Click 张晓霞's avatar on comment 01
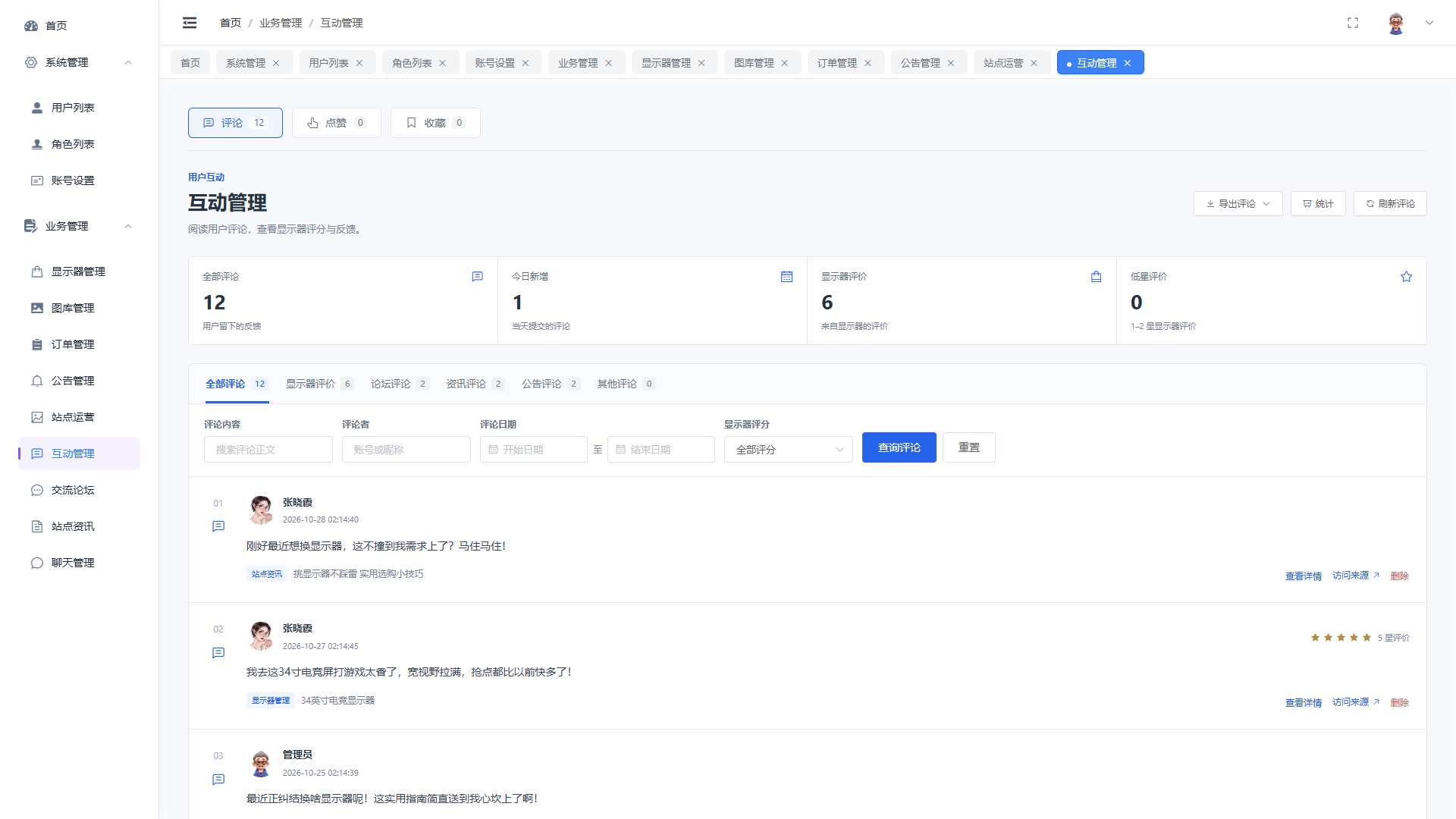This screenshot has height=819, width=1456. click(x=261, y=510)
